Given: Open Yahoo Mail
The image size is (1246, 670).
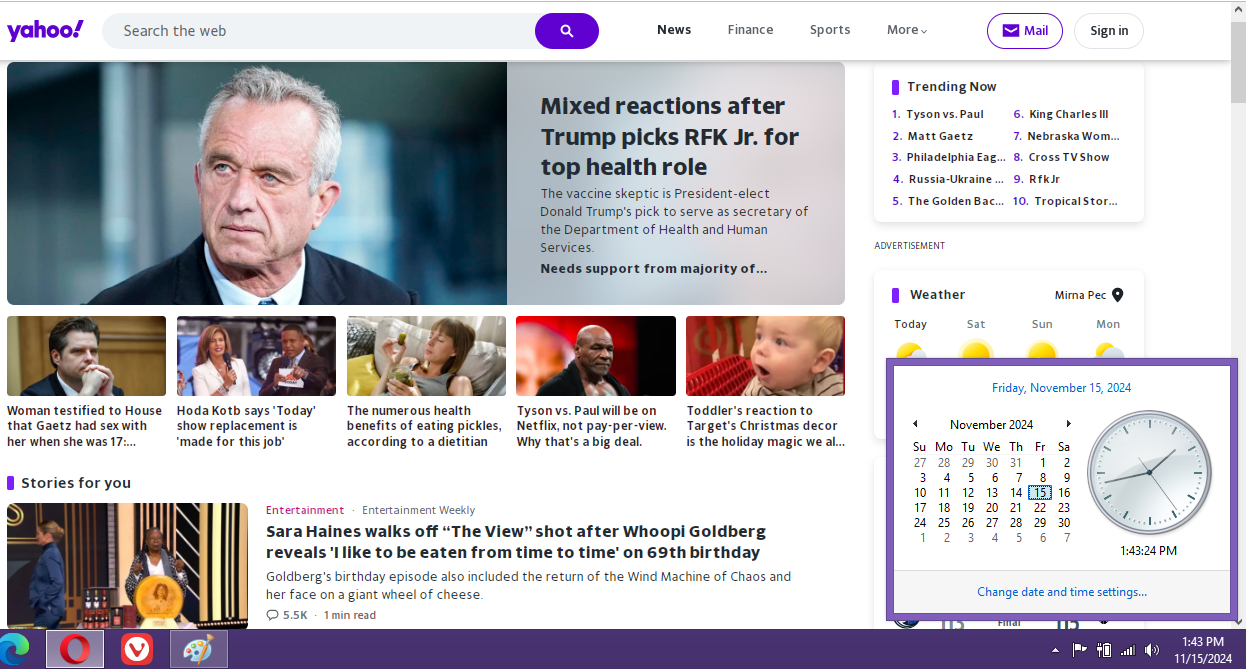Looking at the screenshot, I should 1025,31.
